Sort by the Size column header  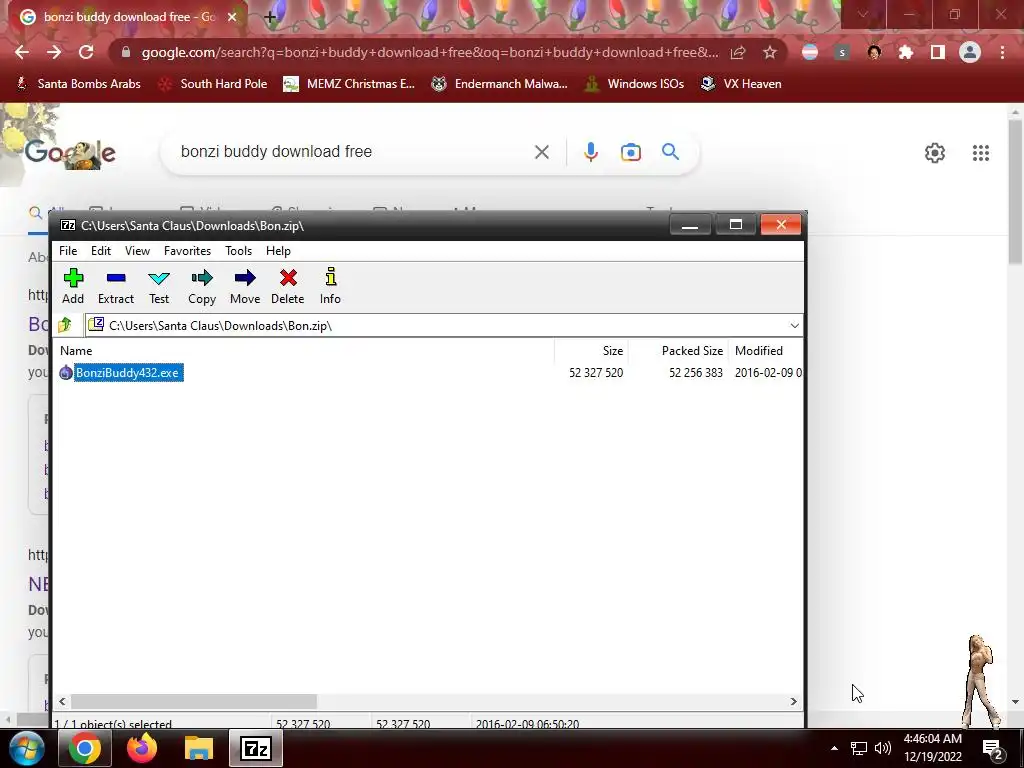[x=613, y=351]
